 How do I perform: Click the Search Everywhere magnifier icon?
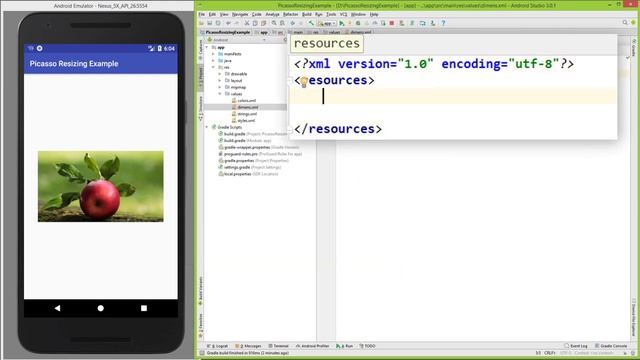pyautogui.click(x=625, y=23)
